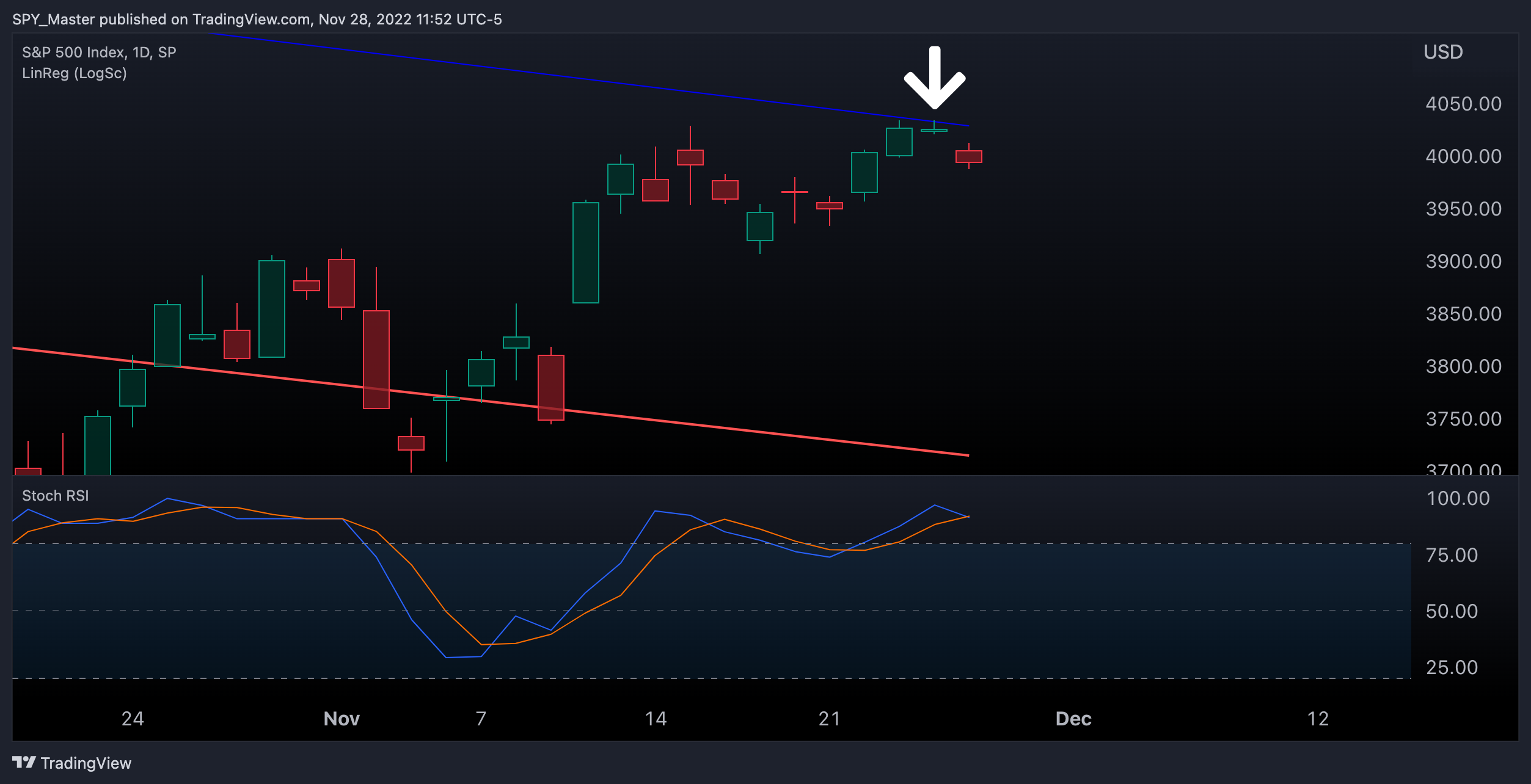This screenshot has width=1531, height=784.
Task: Click the 21 date label on time axis
Action: coord(830,719)
